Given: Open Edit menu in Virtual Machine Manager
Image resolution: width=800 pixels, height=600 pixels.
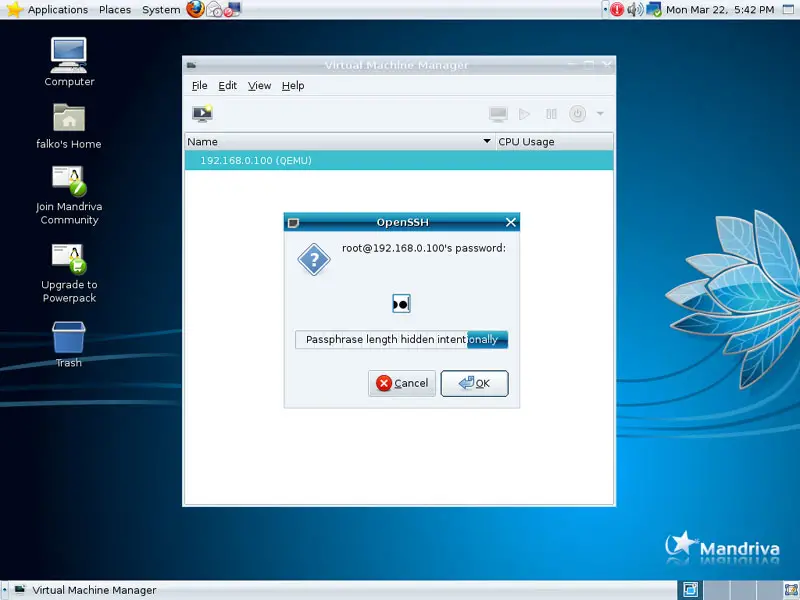Looking at the screenshot, I should point(228,86).
